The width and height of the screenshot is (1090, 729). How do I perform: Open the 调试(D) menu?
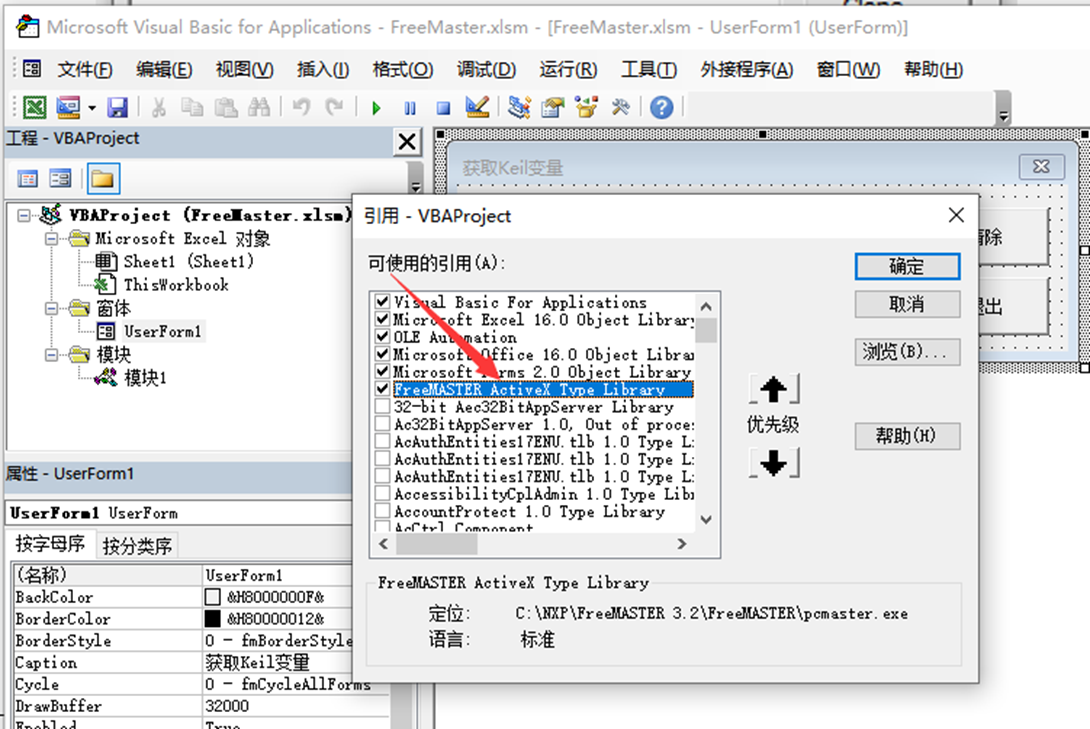[486, 69]
